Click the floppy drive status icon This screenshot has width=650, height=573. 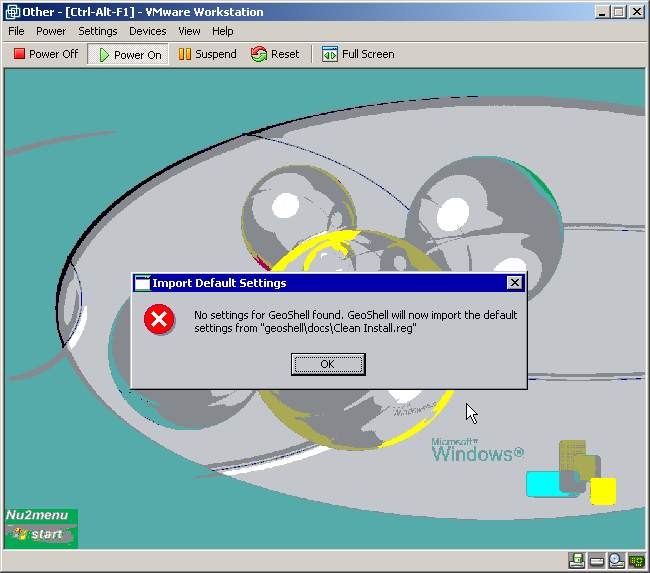click(577, 561)
